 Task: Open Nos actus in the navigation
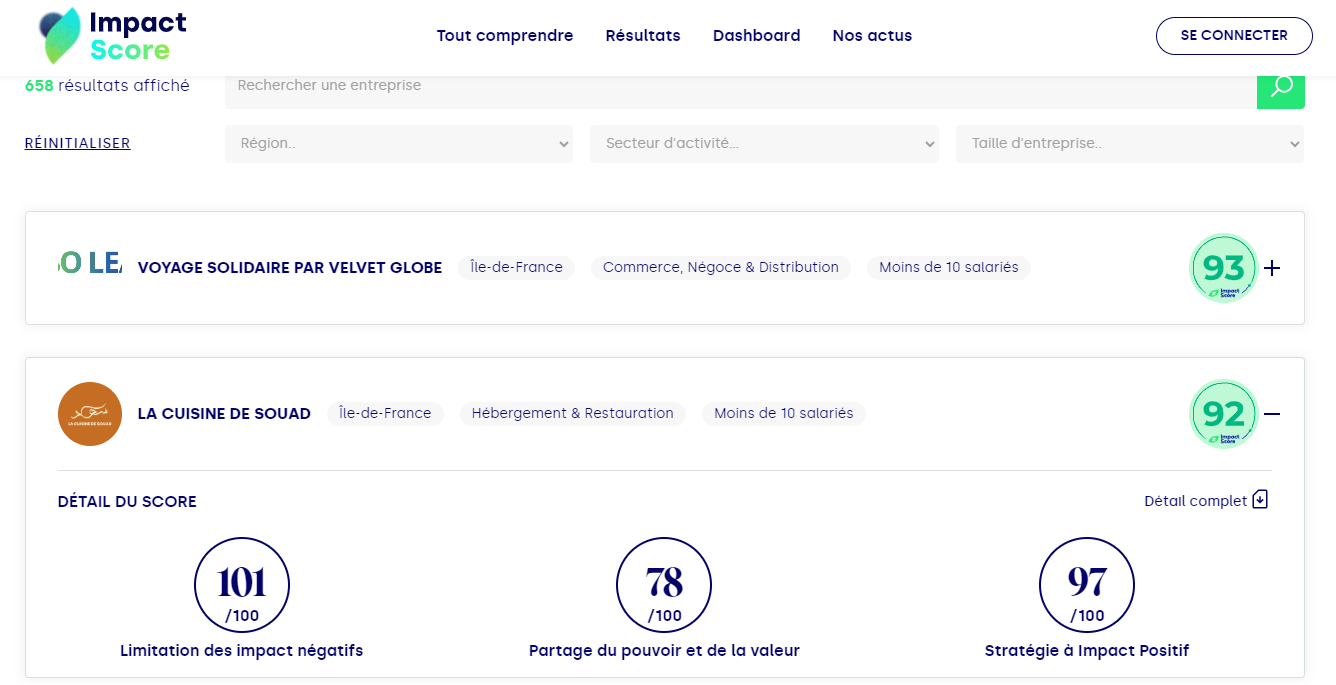coord(872,36)
